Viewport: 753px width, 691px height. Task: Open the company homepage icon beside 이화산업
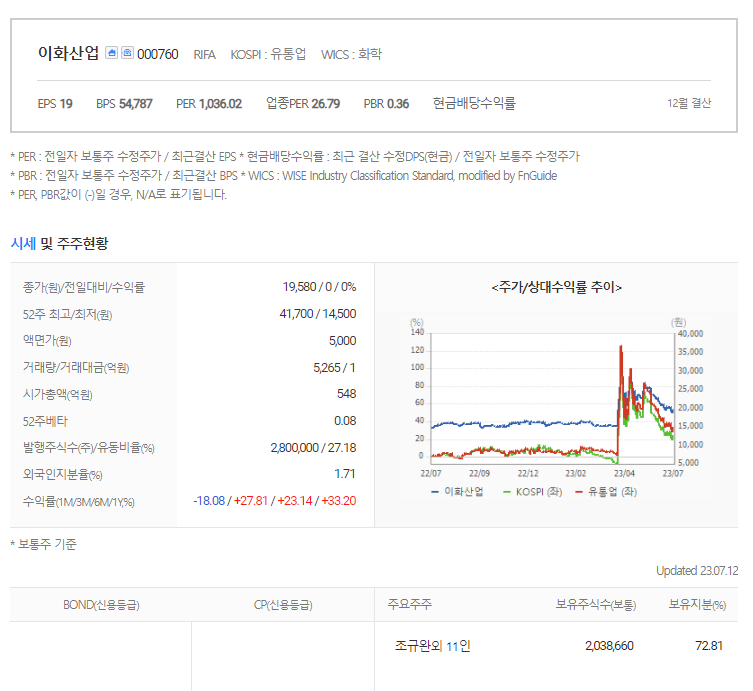coord(111,53)
